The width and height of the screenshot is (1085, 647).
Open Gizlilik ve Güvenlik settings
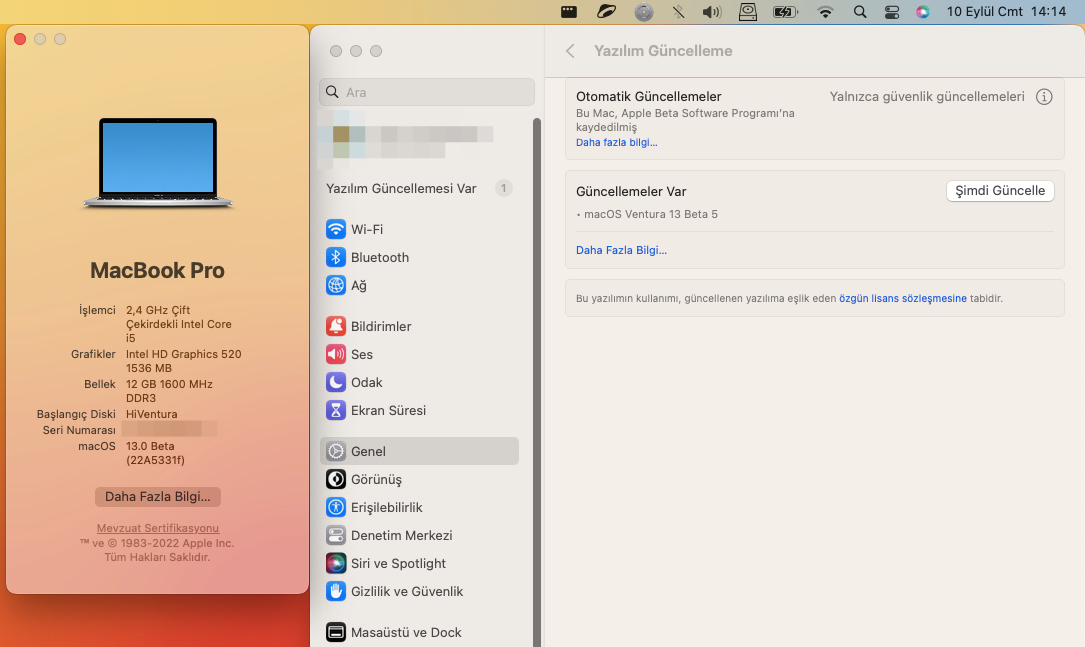[x=406, y=591]
